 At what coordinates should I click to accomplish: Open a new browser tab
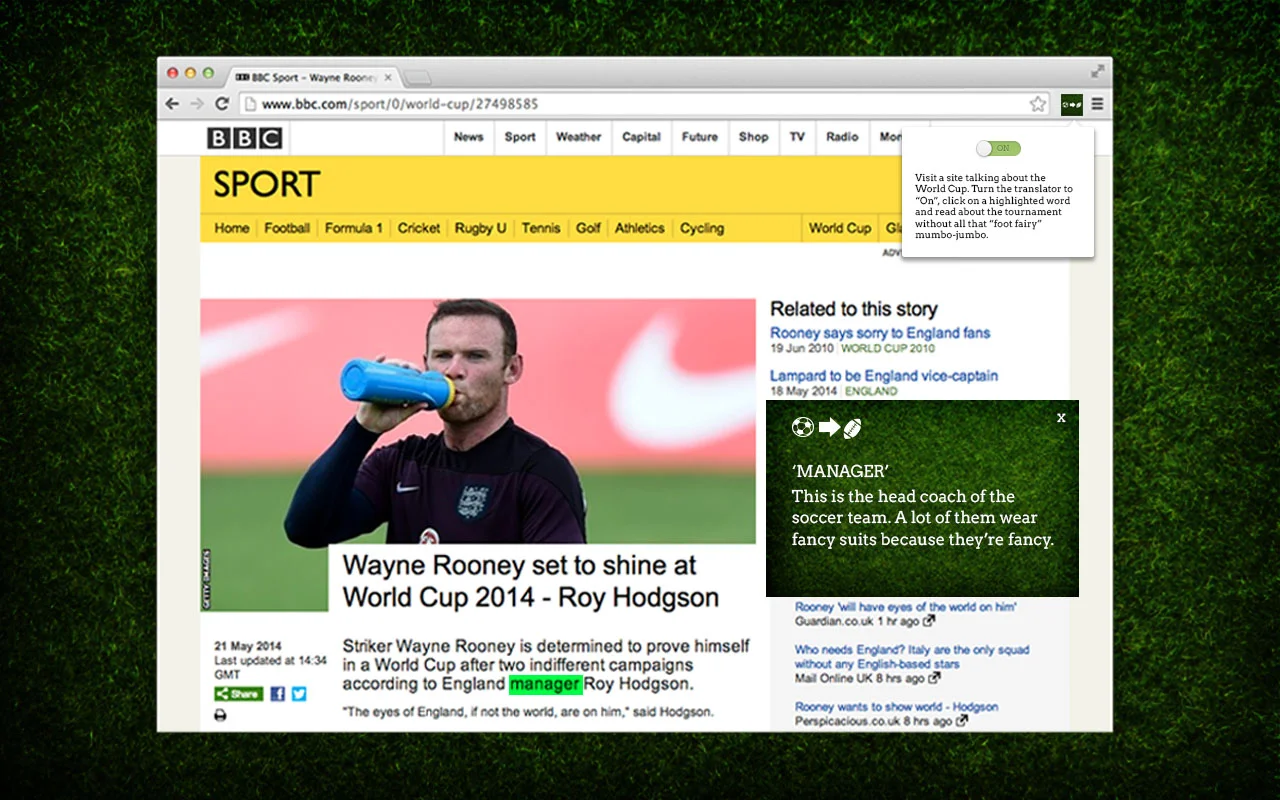click(x=418, y=77)
